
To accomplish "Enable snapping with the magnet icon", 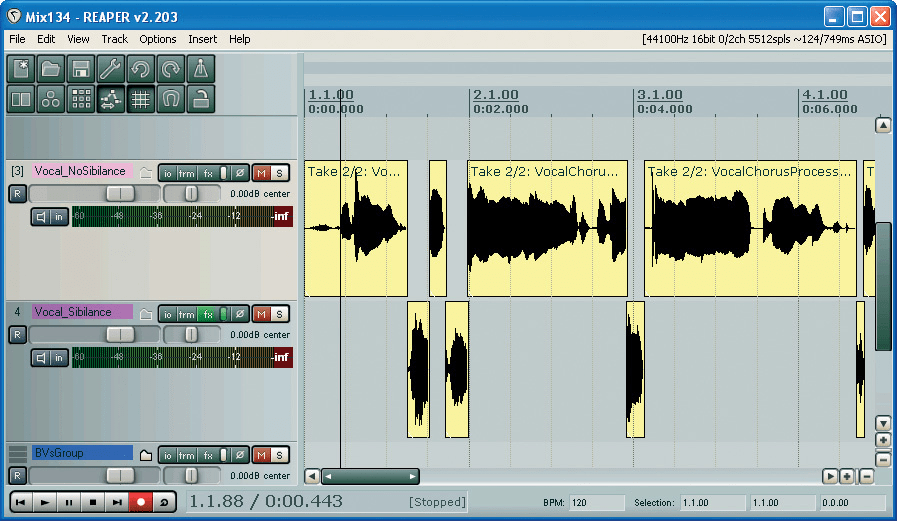I will coord(171,99).
